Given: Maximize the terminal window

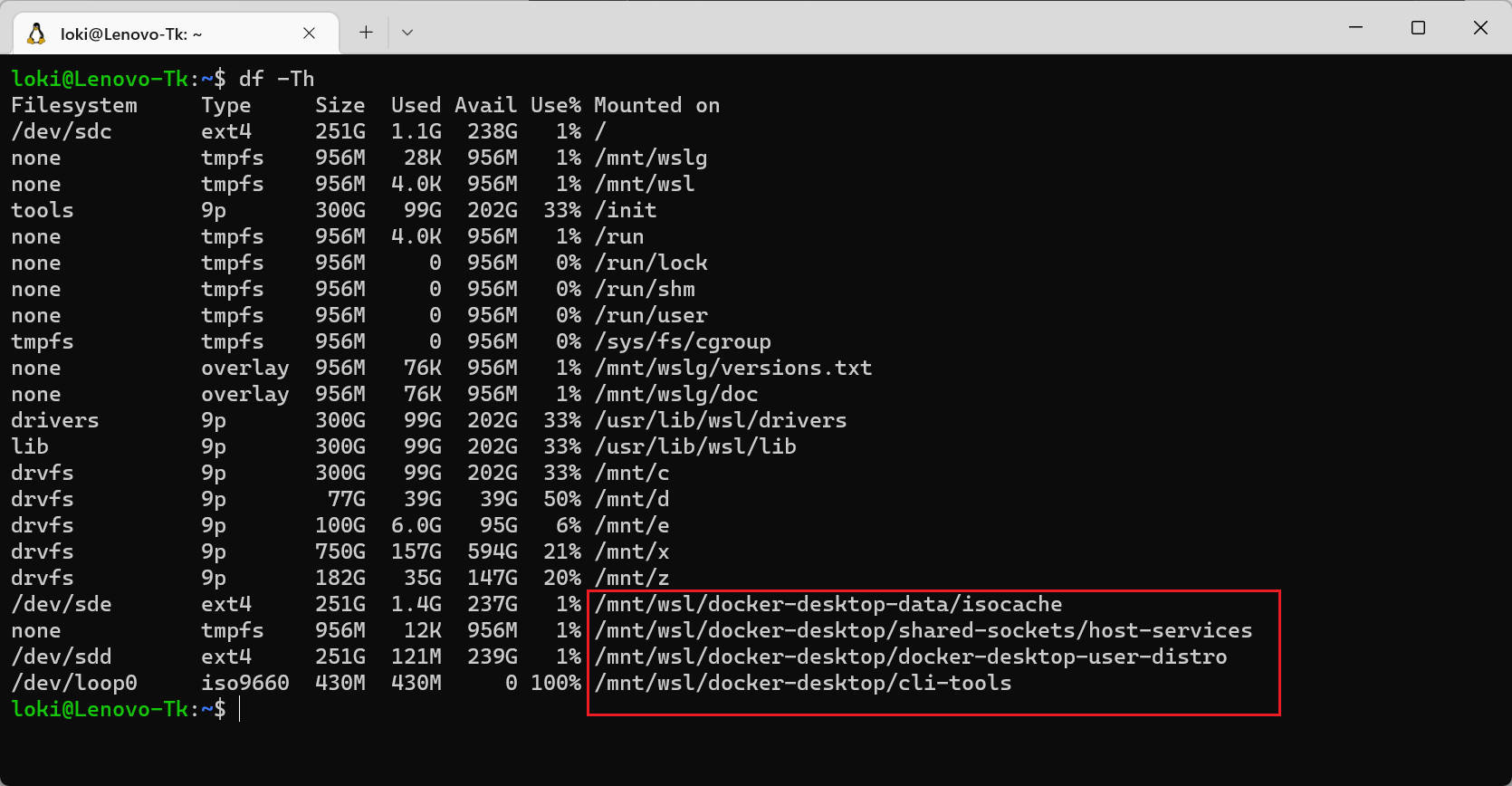Looking at the screenshot, I should coord(1418,27).
